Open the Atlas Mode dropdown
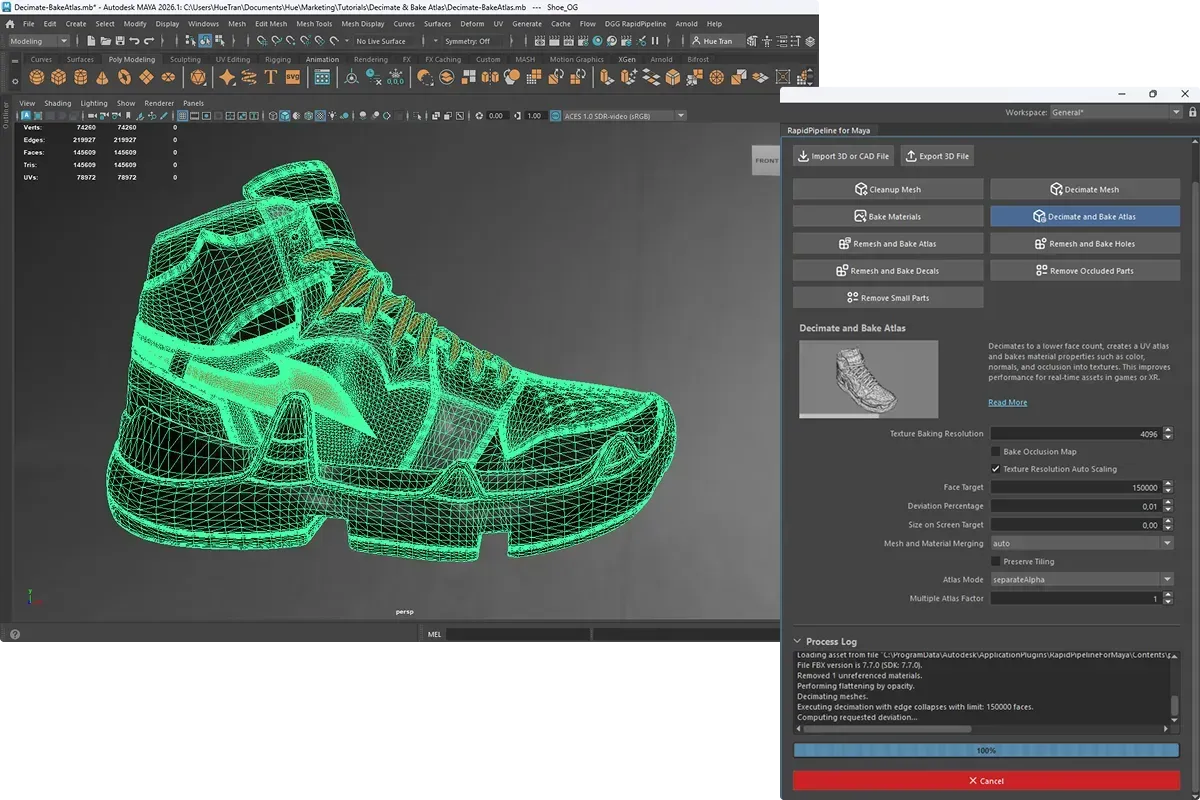The image size is (1200, 800). pos(1081,580)
